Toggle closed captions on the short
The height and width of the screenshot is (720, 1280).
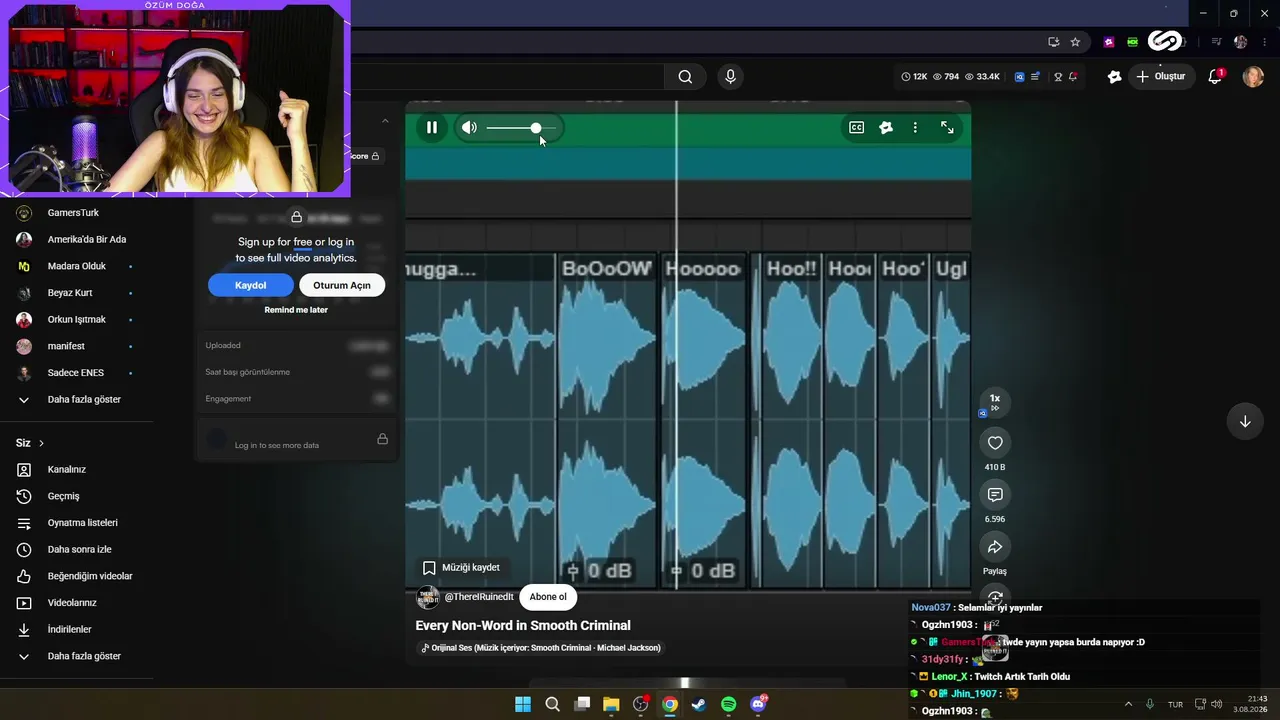[x=857, y=128]
